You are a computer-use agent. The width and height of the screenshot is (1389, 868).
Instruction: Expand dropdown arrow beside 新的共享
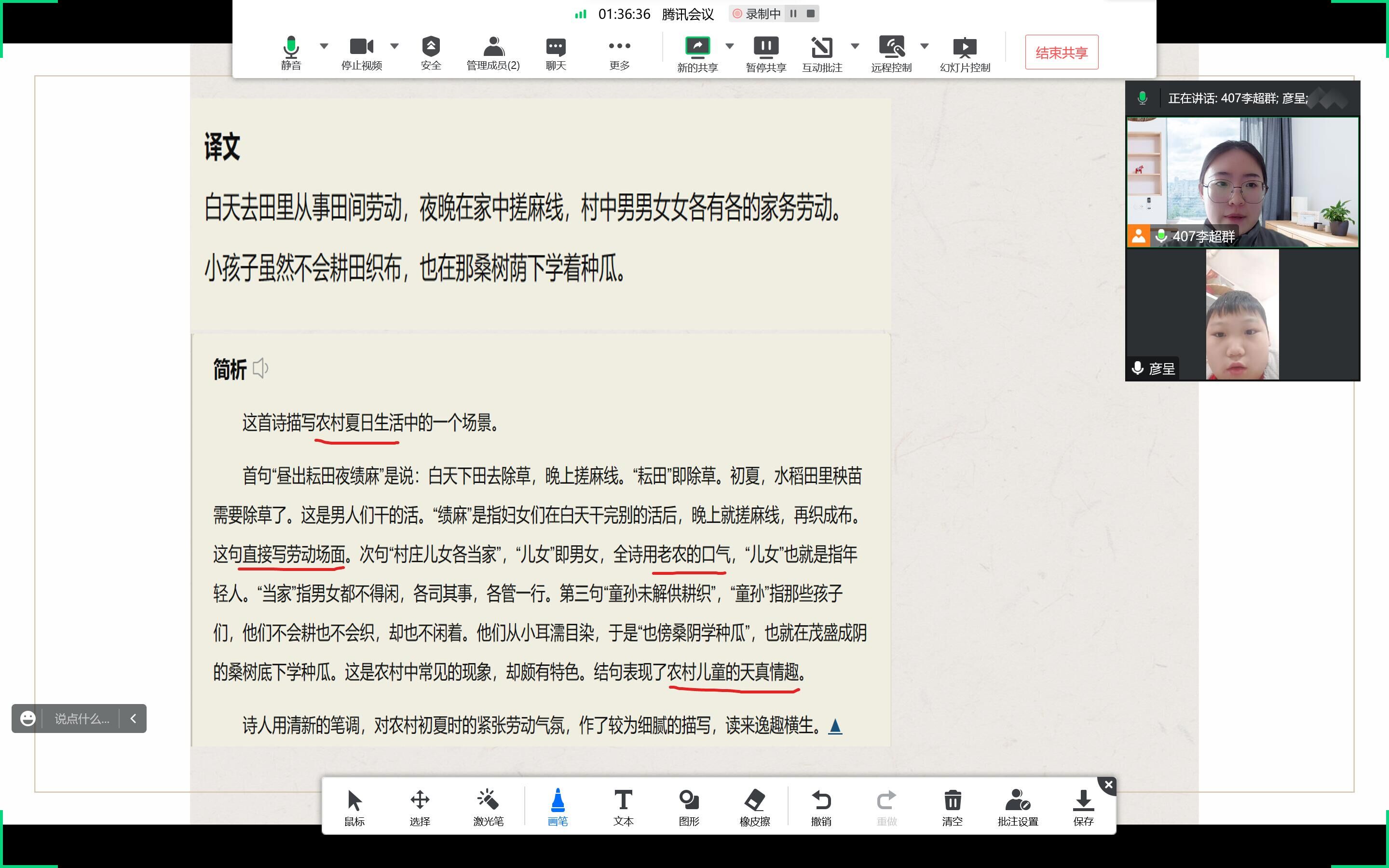[730, 46]
